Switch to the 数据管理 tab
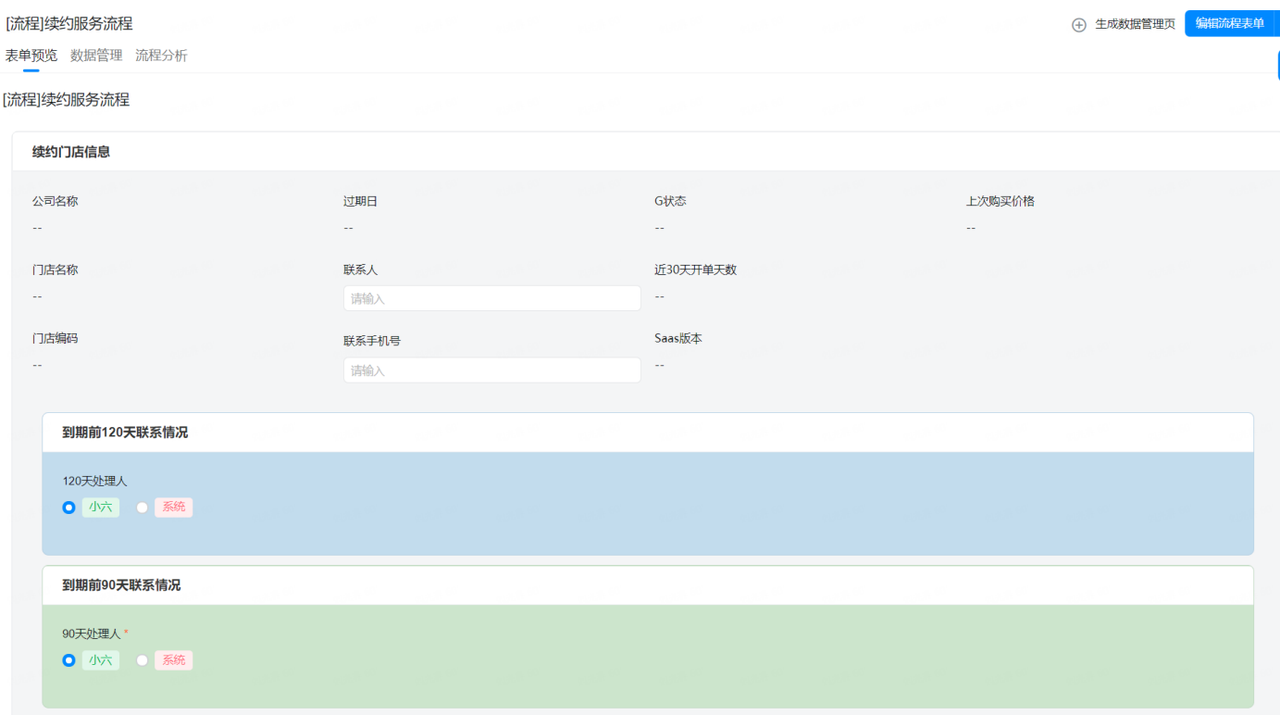The image size is (1280, 715). (96, 56)
